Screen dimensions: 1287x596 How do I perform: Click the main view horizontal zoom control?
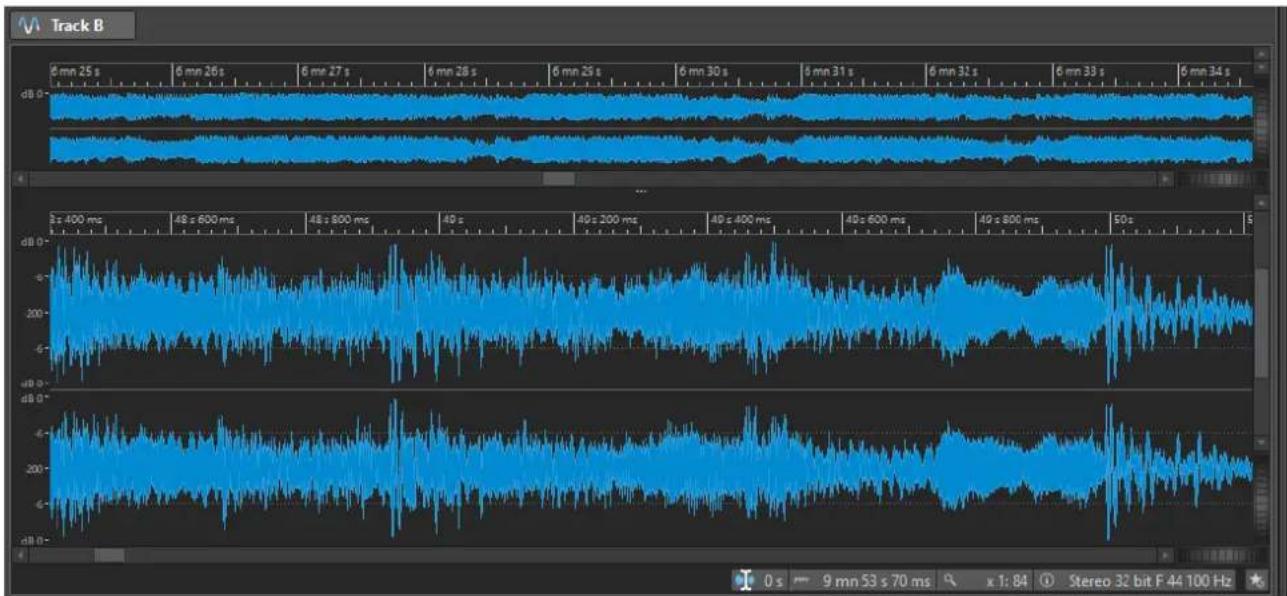(x=1214, y=554)
